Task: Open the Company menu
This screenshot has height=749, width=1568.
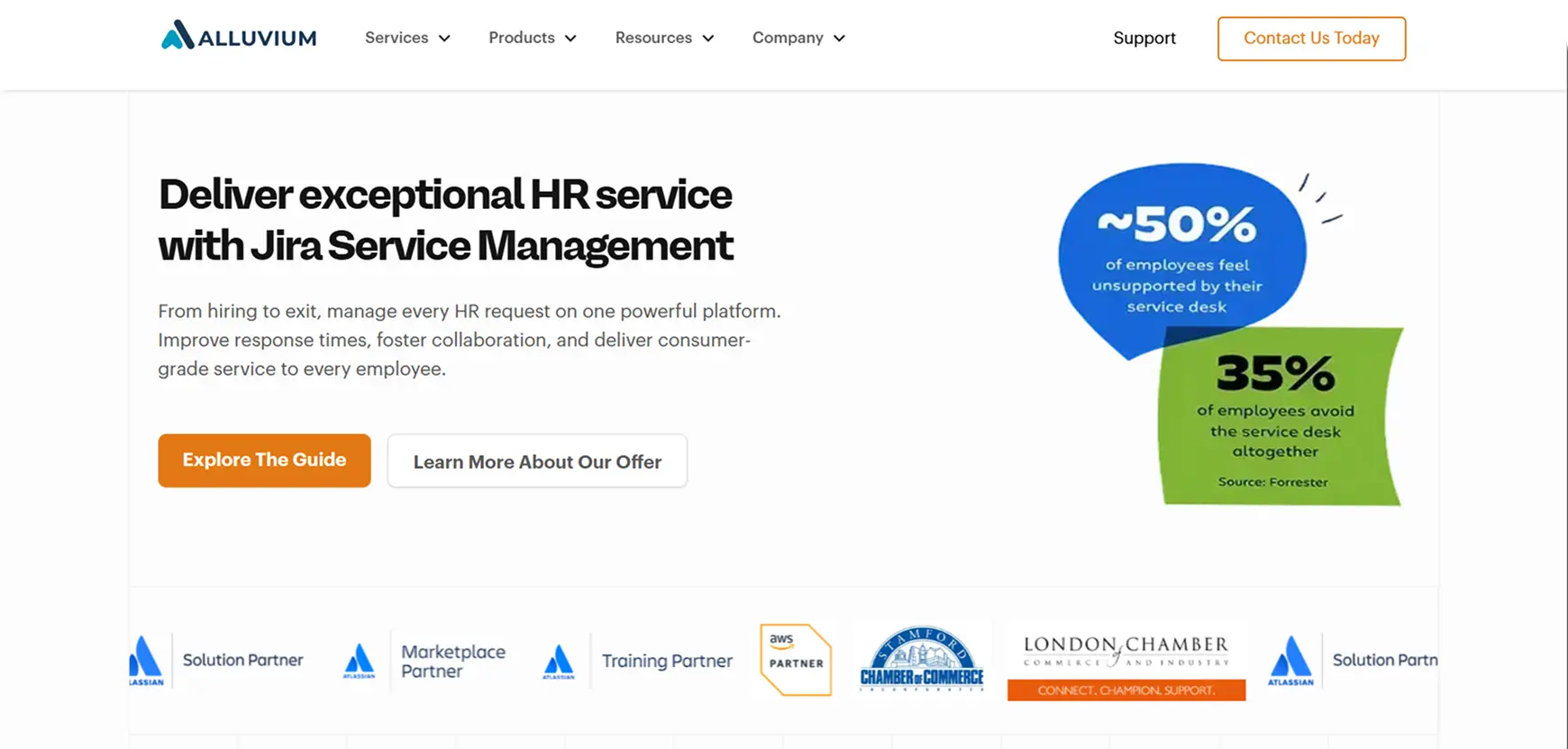Action: coord(799,38)
